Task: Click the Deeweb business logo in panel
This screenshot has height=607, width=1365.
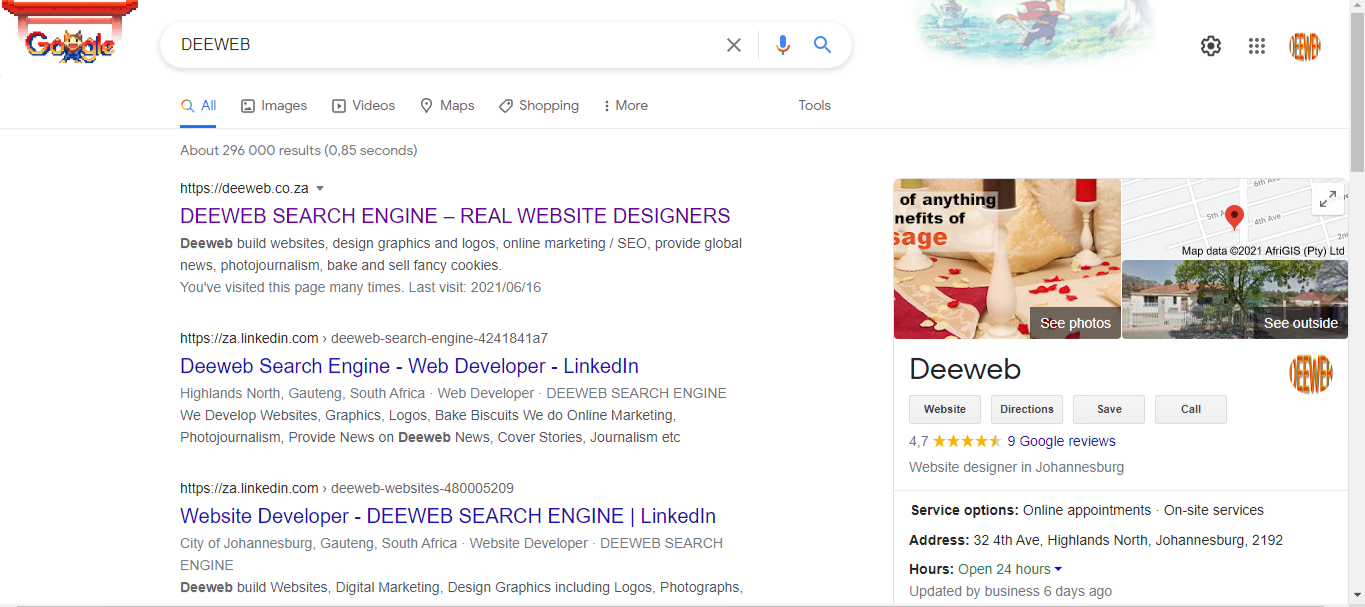Action: [x=1311, y=375]
